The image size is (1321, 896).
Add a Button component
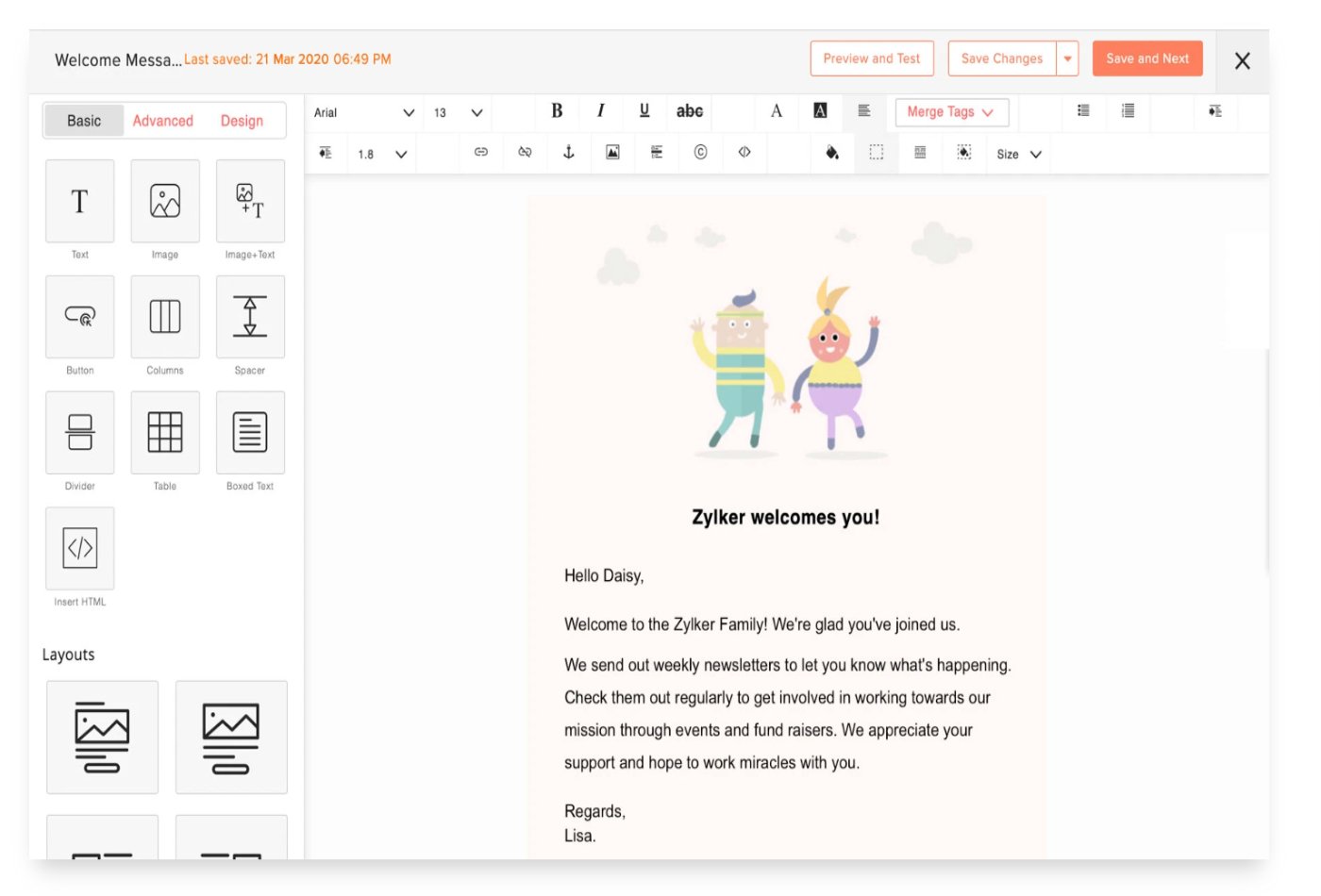coord(80,317)
